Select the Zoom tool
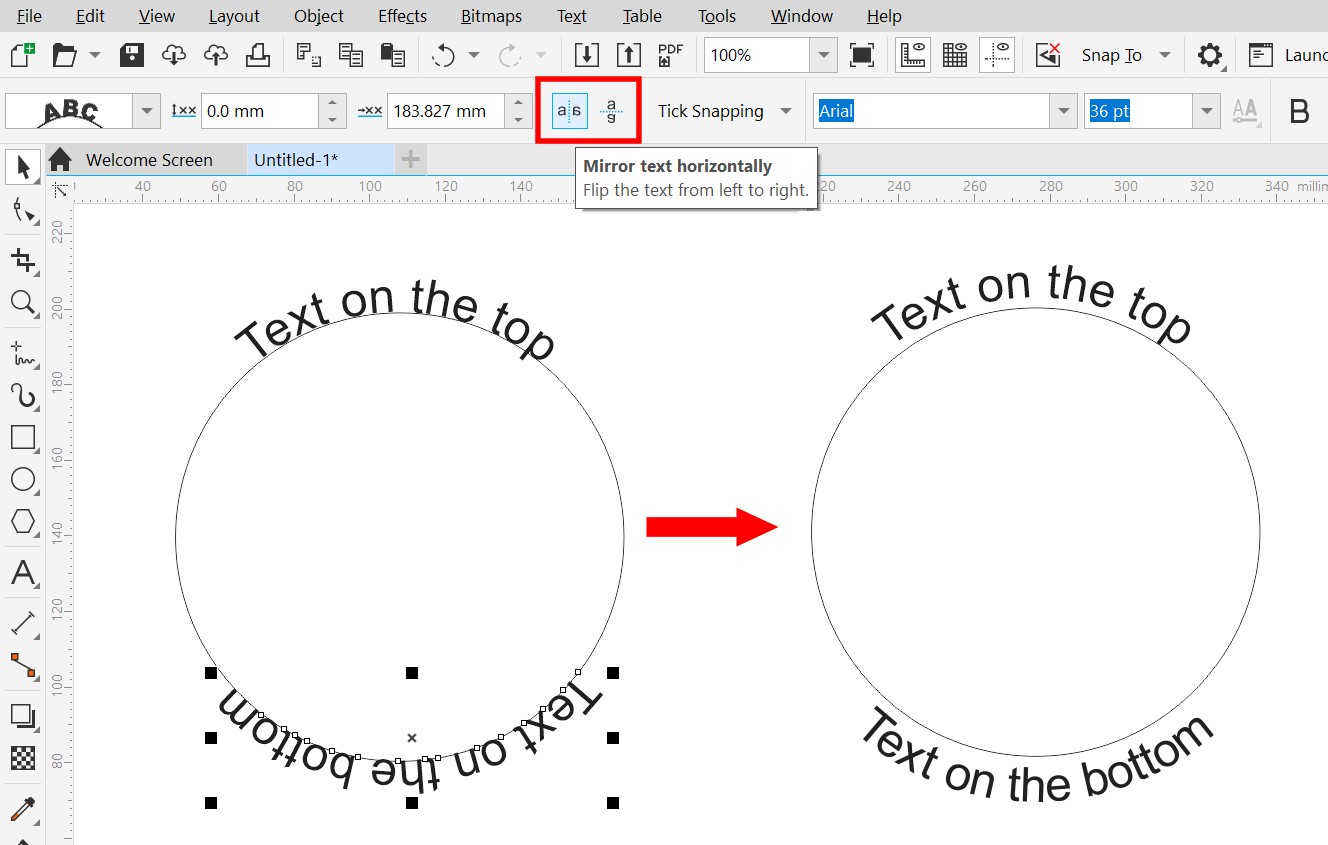The height and width of the screenshot is (845, 1328). tap(22, 303)
